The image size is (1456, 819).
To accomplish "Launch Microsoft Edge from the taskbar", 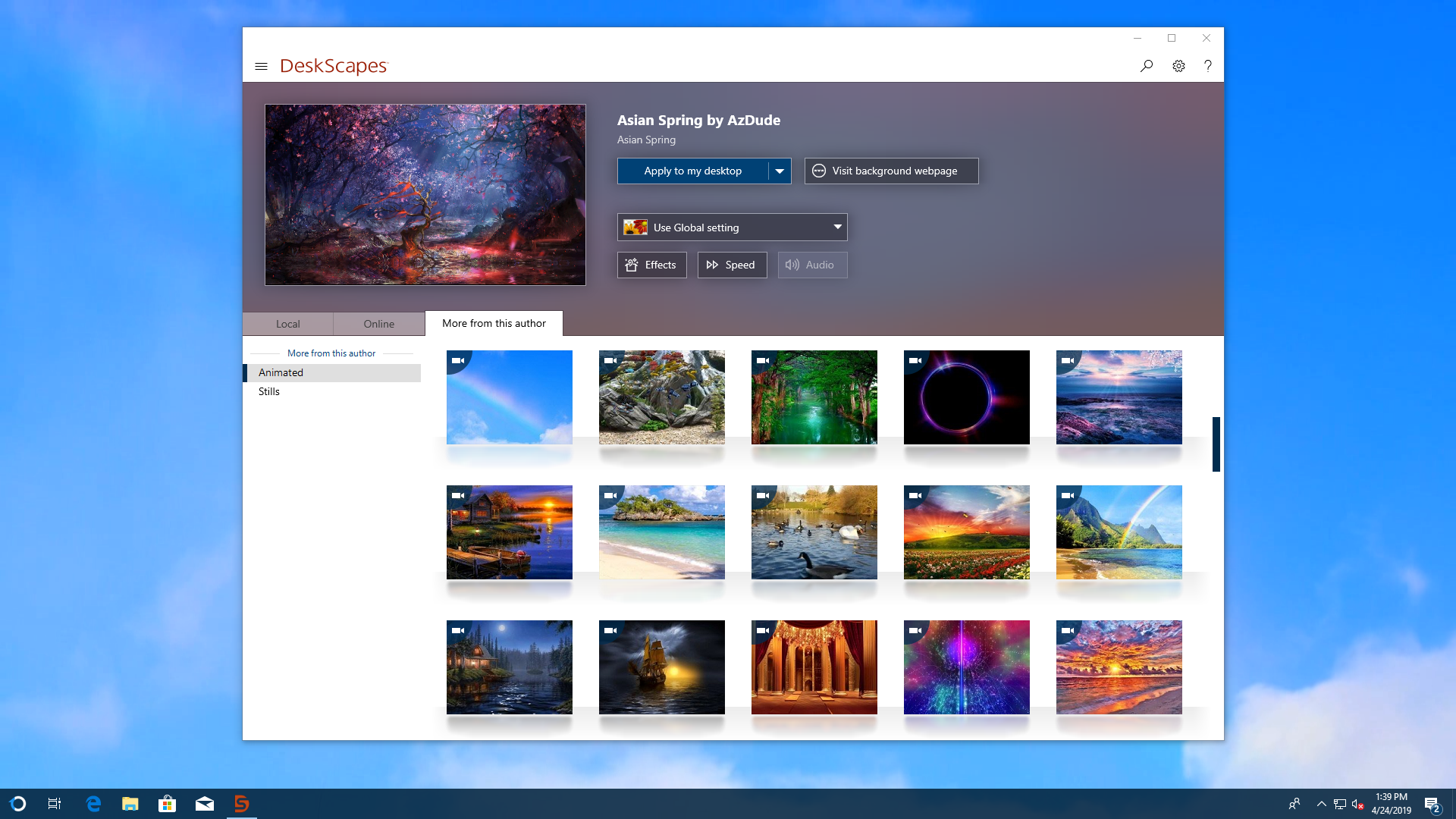I will pos(93,804).
